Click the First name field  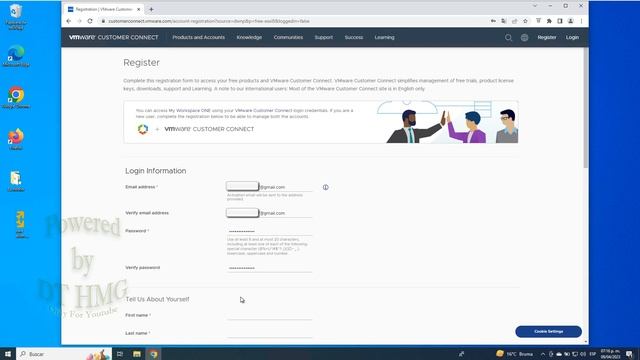[x=269, y=315]
